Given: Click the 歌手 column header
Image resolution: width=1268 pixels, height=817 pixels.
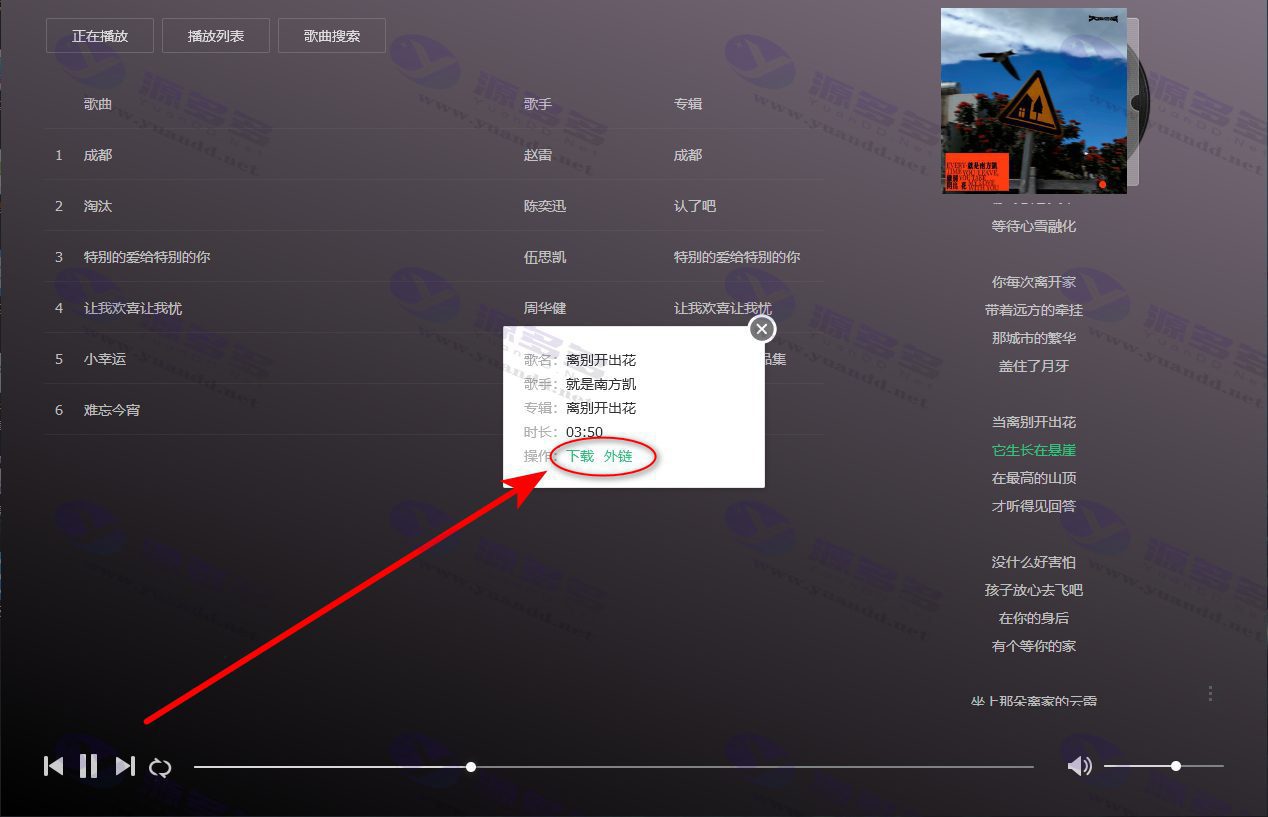Looking at the screenshot, I should pyautogui.click(x=538, y=104).
